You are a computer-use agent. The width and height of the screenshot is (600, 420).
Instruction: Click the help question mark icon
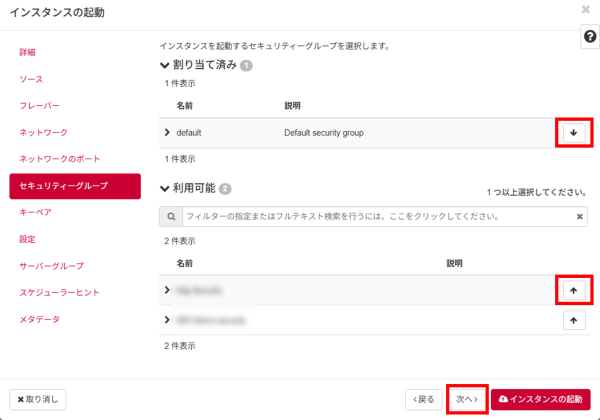point(589,36)
